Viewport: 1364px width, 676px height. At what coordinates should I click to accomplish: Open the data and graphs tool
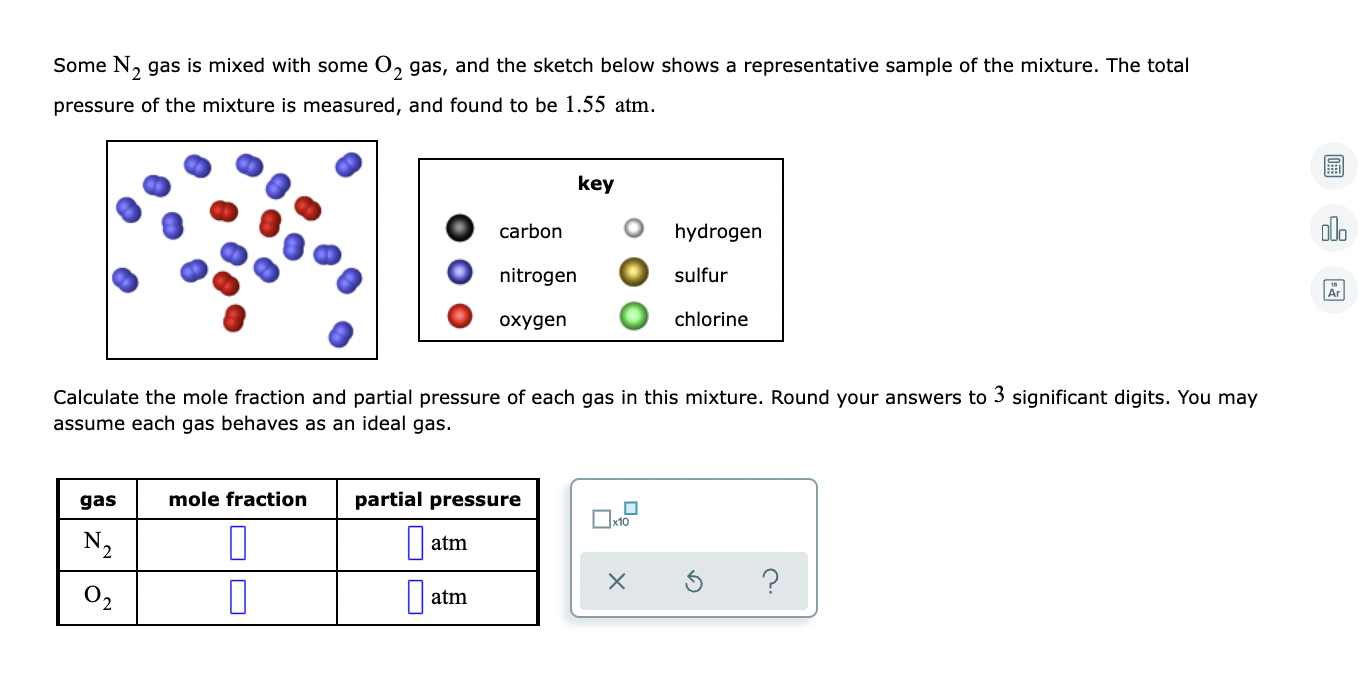click(1333, 228)
